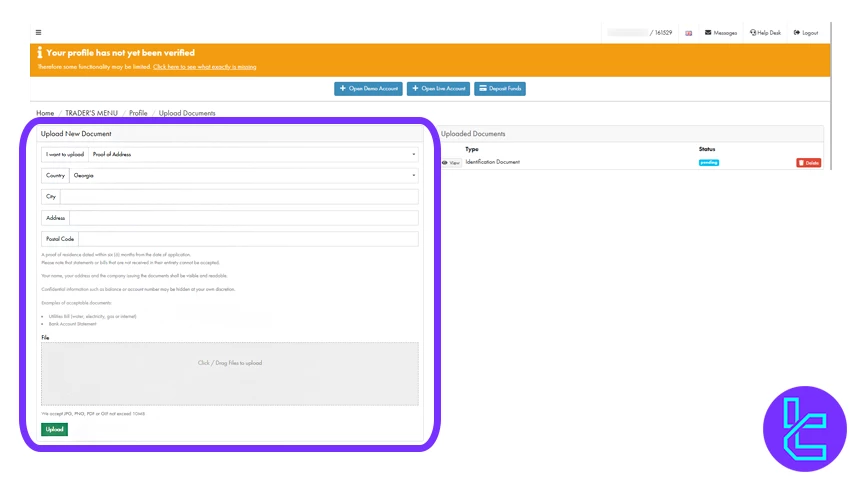Screen dimensions: 860x484
Task: Open the Country dropdown showing Georgia
Action: click(x=244, y=176)
